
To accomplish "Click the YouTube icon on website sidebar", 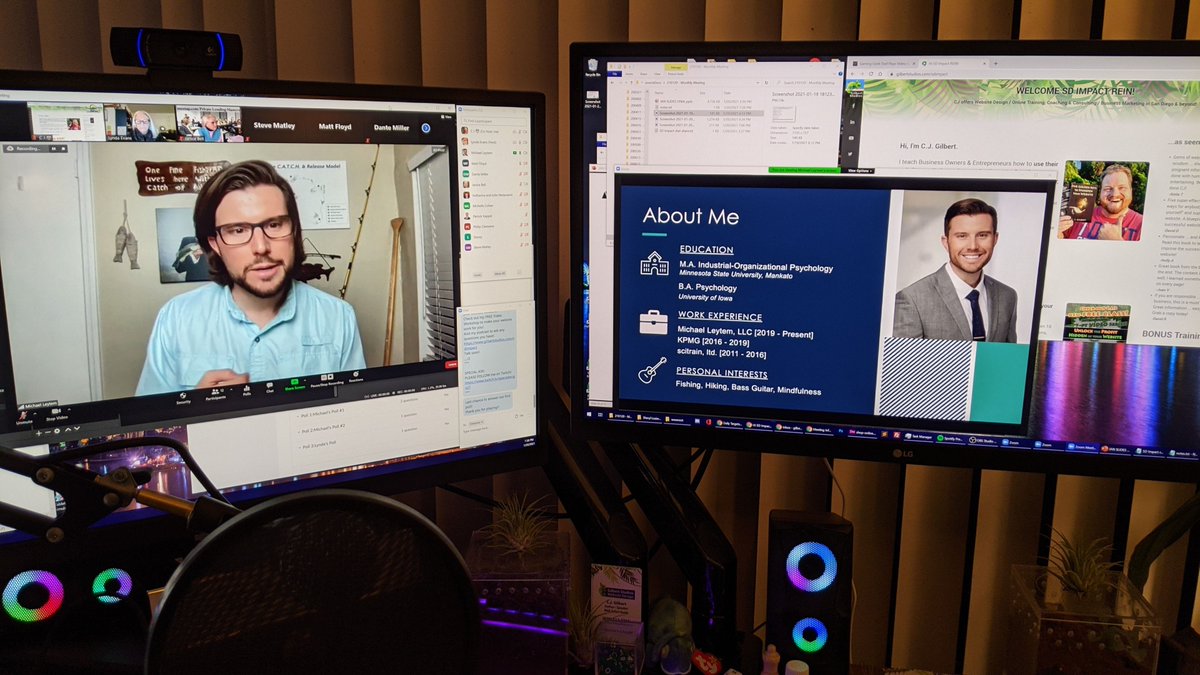I will tap(851, 138).
